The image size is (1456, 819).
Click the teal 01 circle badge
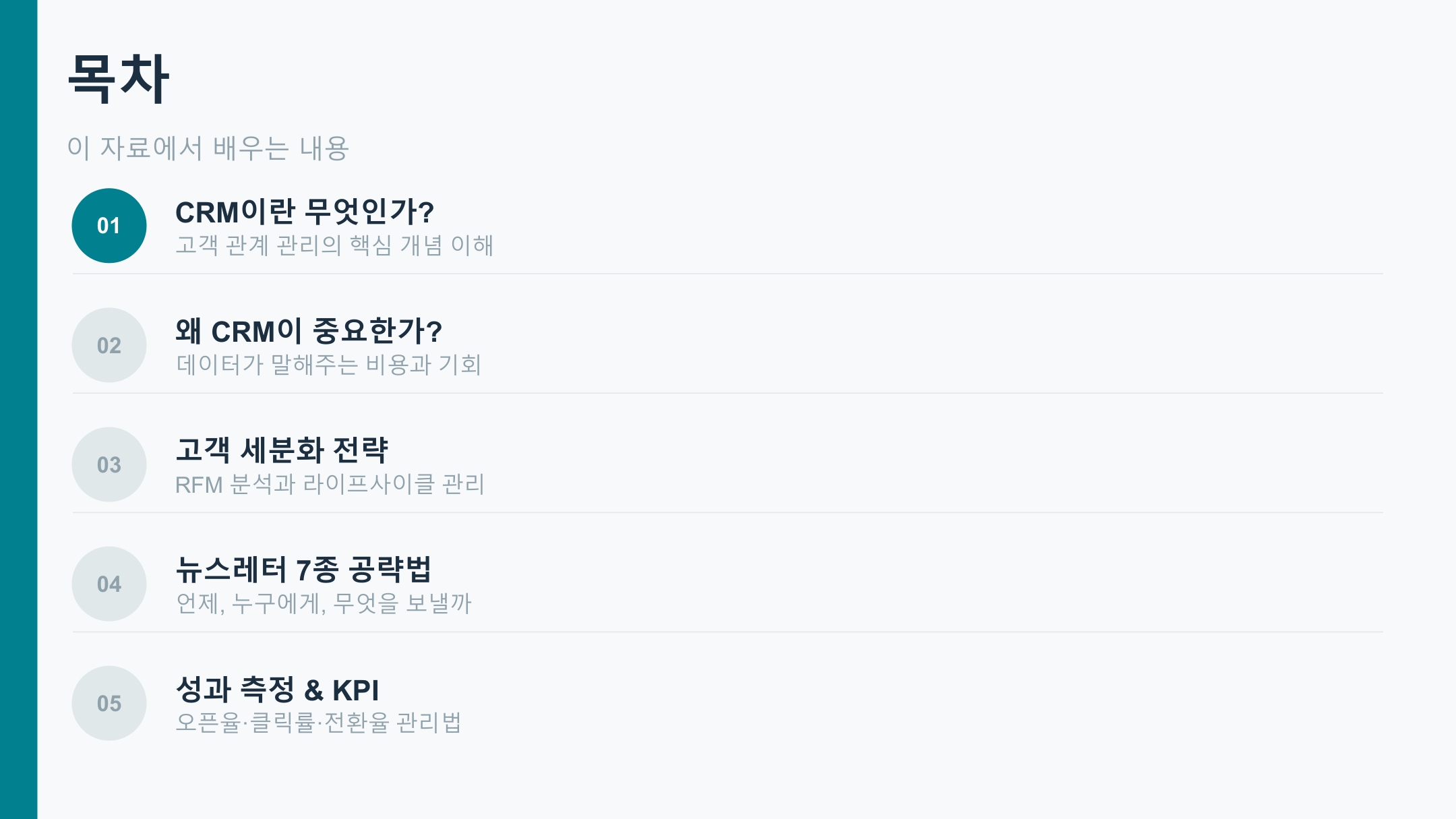point(109,226)
